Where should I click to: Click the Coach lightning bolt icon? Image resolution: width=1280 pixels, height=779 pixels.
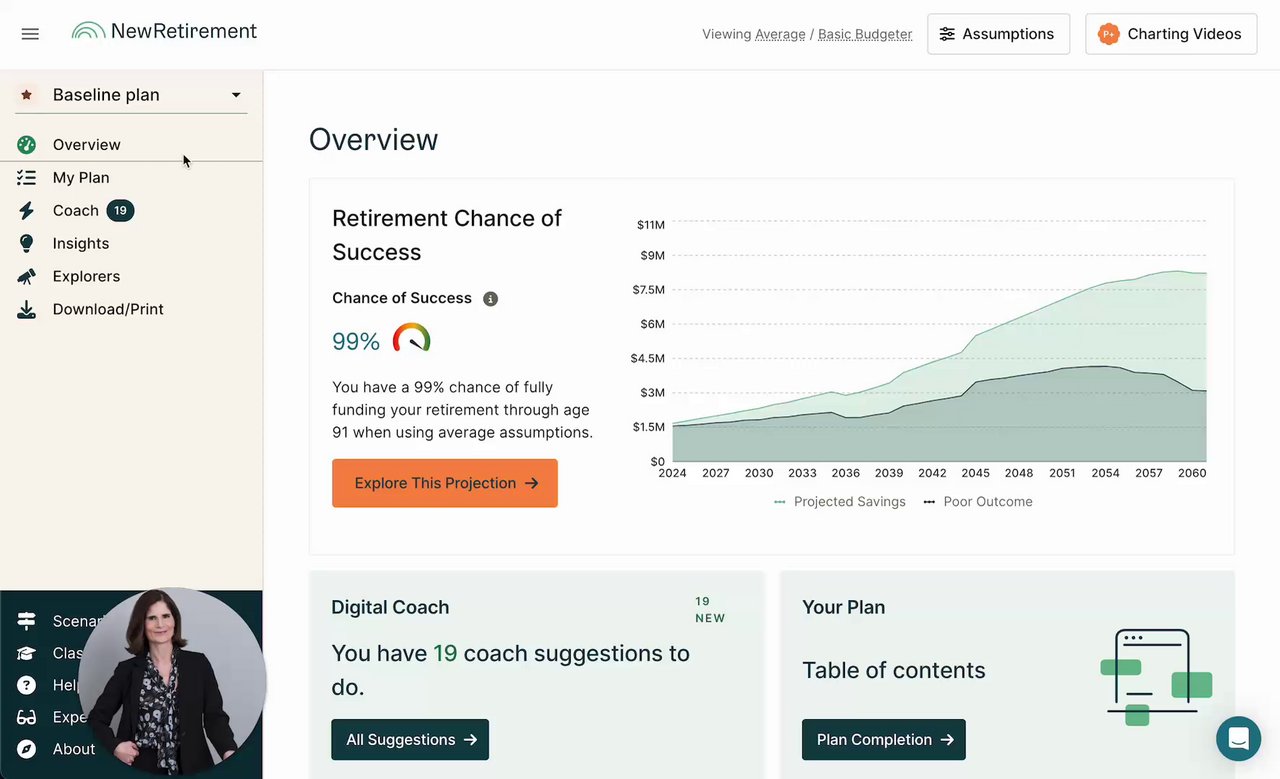[x=27, y=211]
